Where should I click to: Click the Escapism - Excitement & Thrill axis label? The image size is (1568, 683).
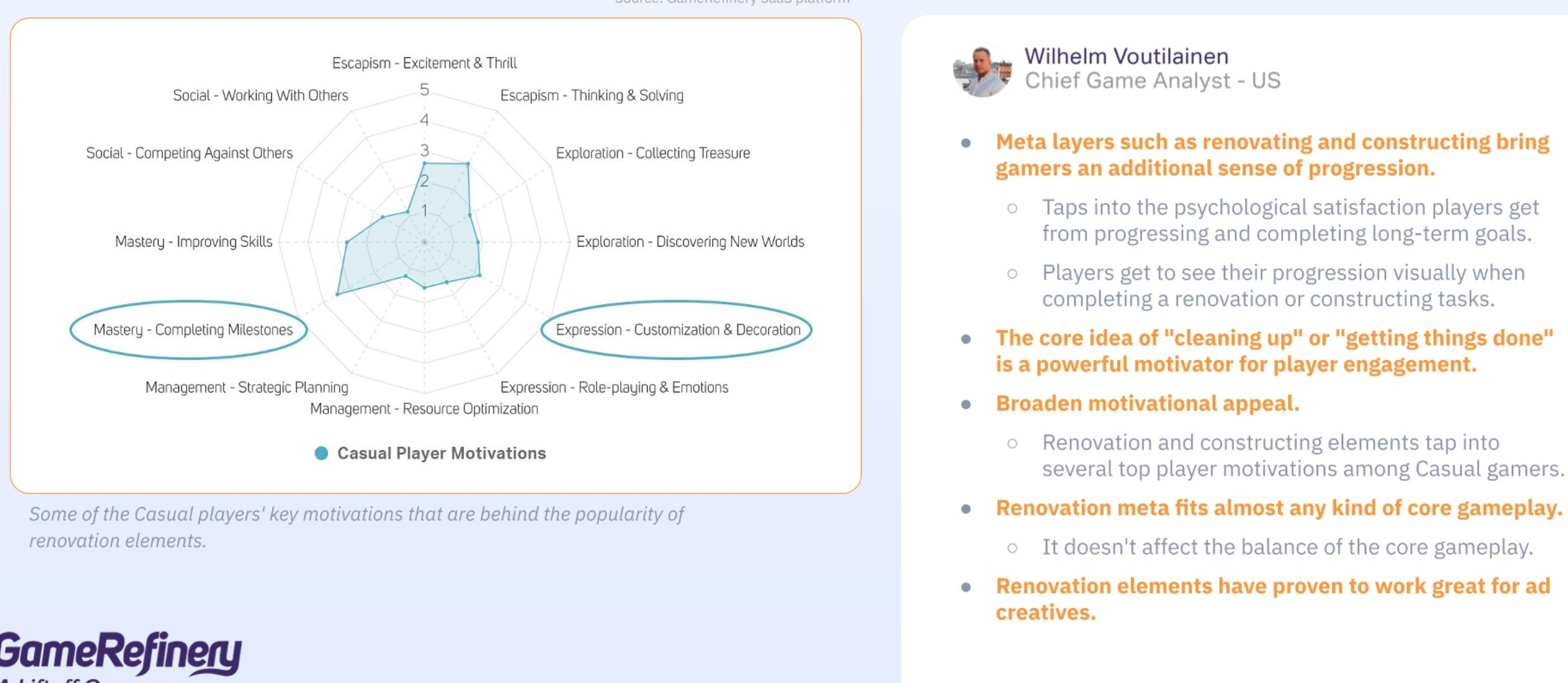click(x=424, y=63)
